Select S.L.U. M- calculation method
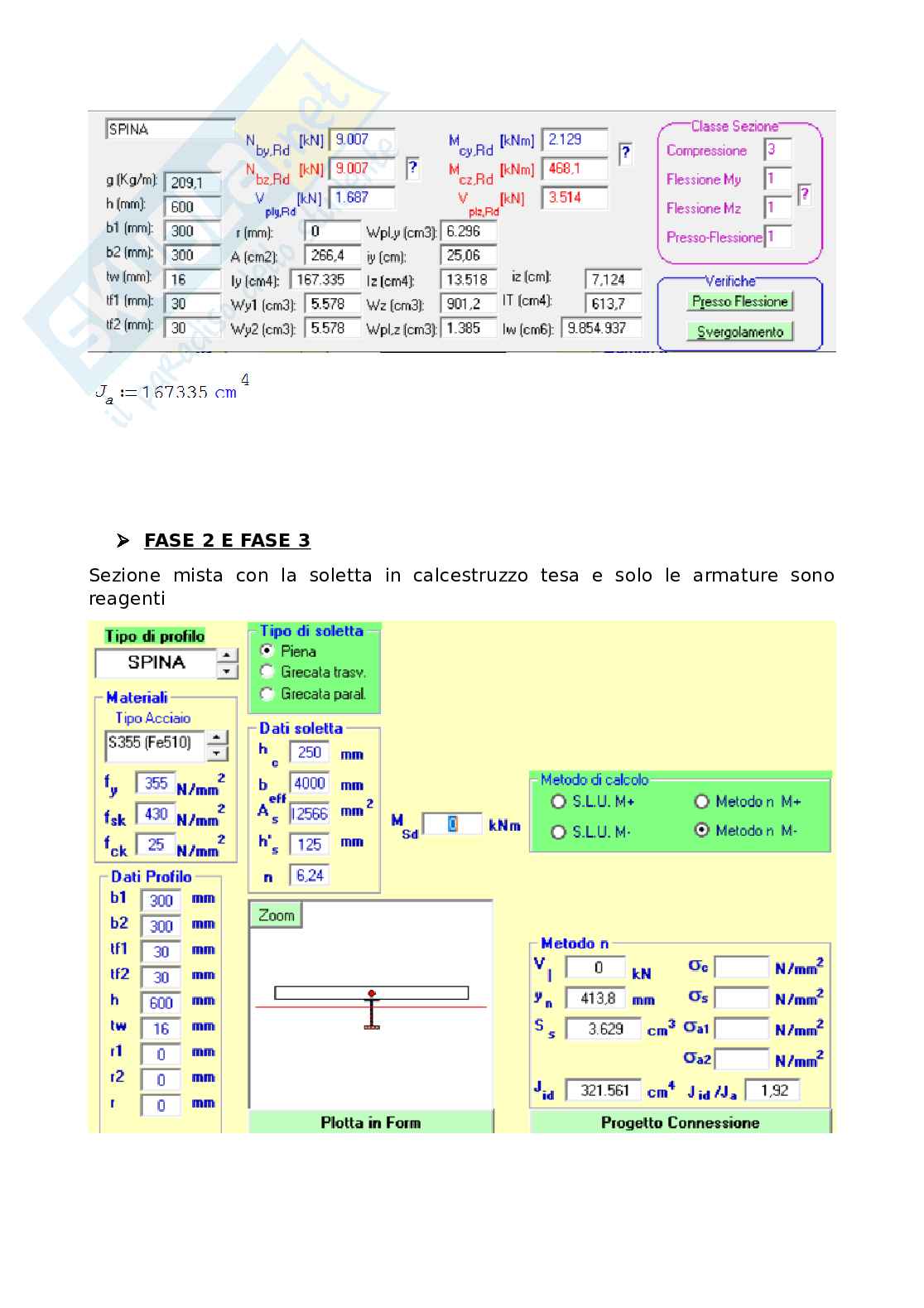 click(x=559, y=832)
